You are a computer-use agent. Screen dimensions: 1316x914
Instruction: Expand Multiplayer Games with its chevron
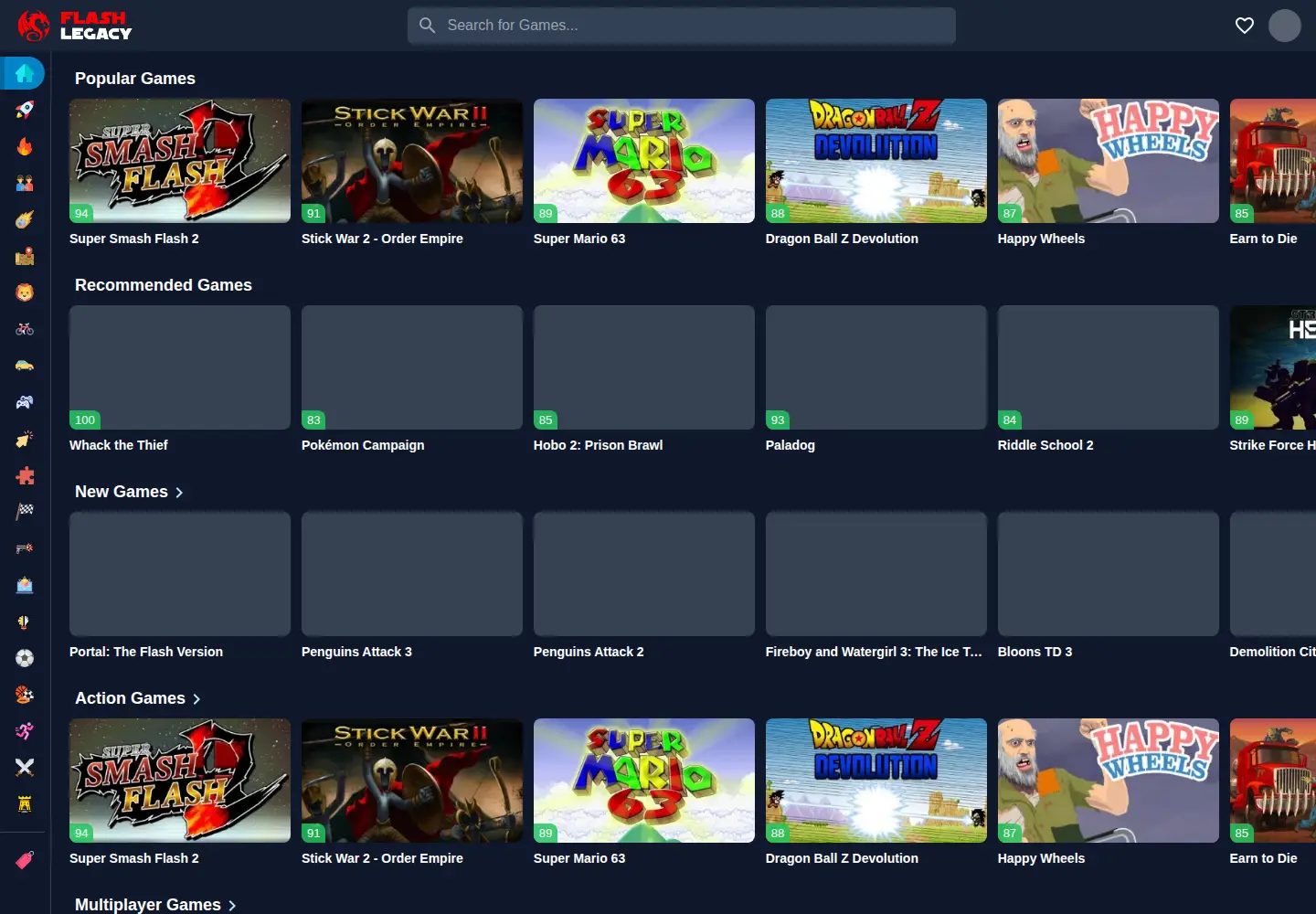pyautogui.click(x=232, y=905)
